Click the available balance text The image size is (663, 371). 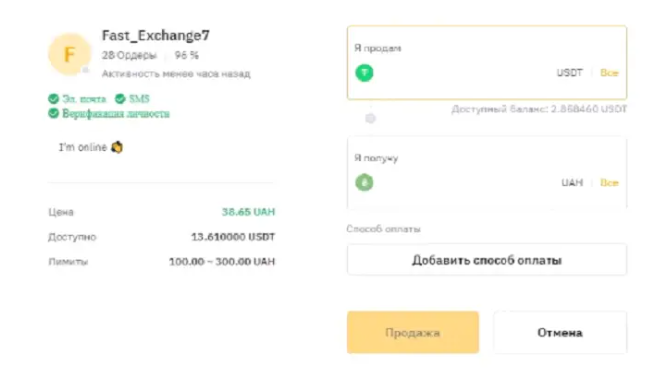point(539,109)
